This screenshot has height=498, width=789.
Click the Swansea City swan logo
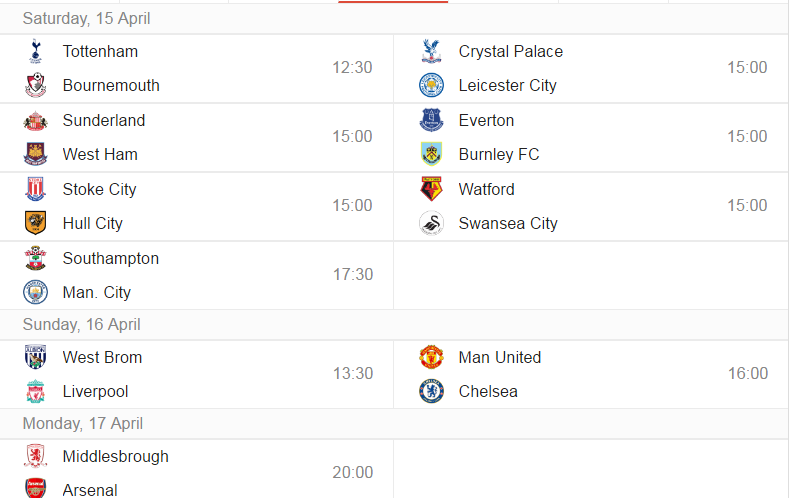[x=431, y=223]
